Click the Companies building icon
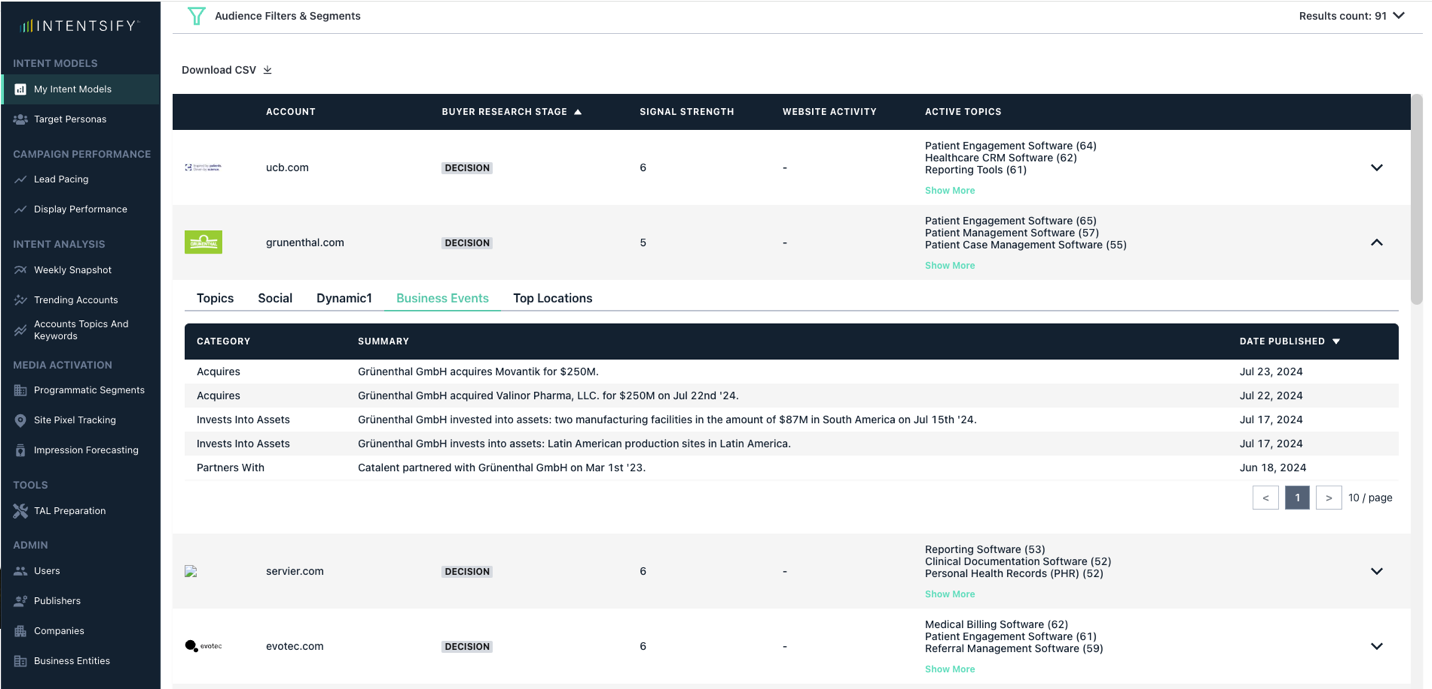Screen dimensions: 1432x689 [x=20, y=631]
